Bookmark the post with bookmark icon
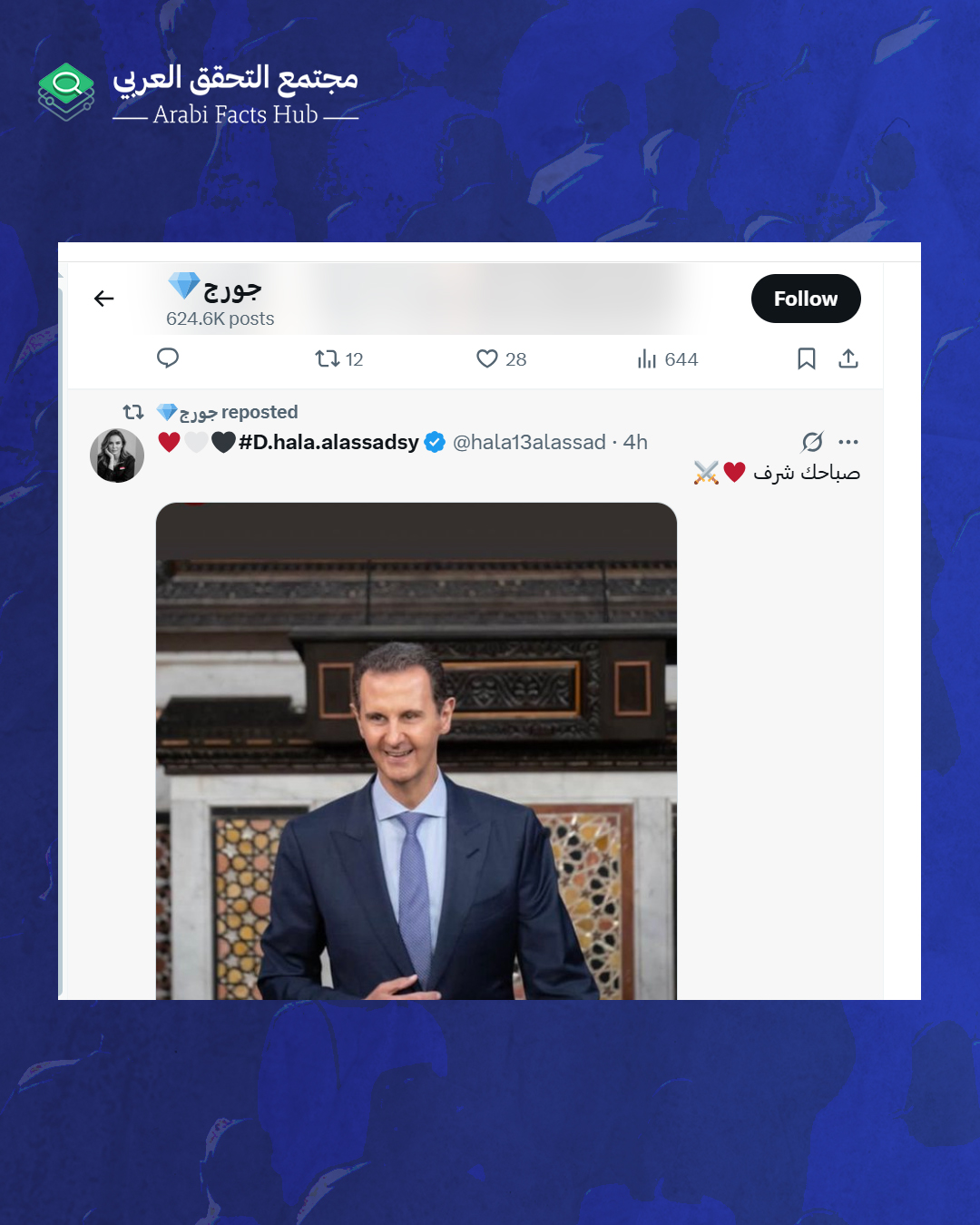 [806, 359]
